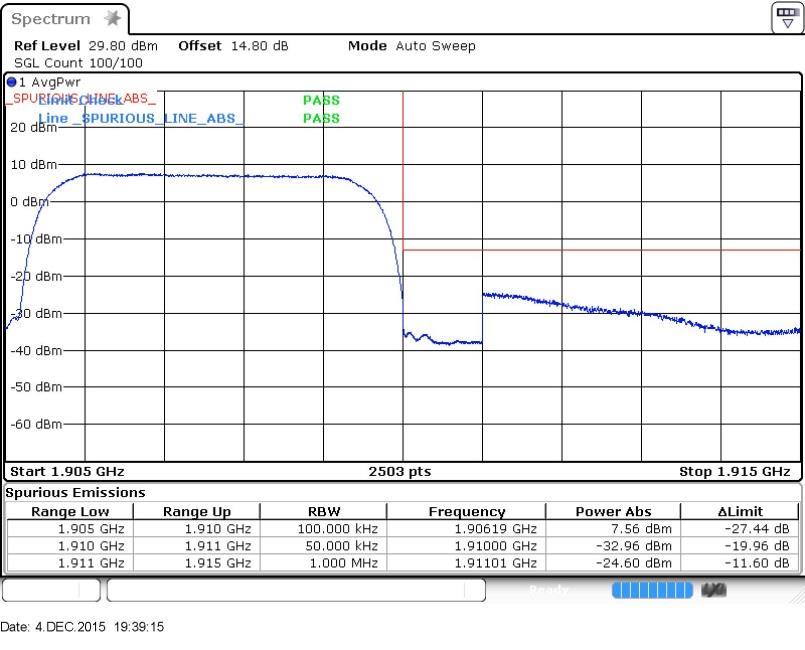
Task: Click the -60 dBm axis label
Action: point(36,424)
